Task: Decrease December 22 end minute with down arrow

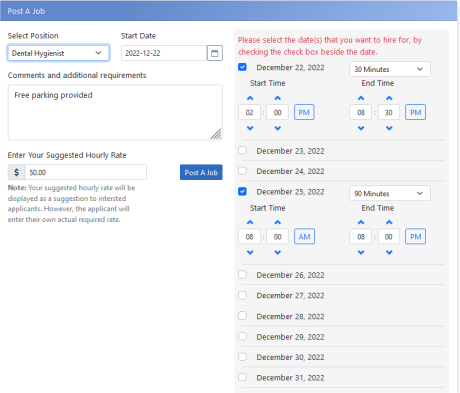Action: [x=389, y=128]
